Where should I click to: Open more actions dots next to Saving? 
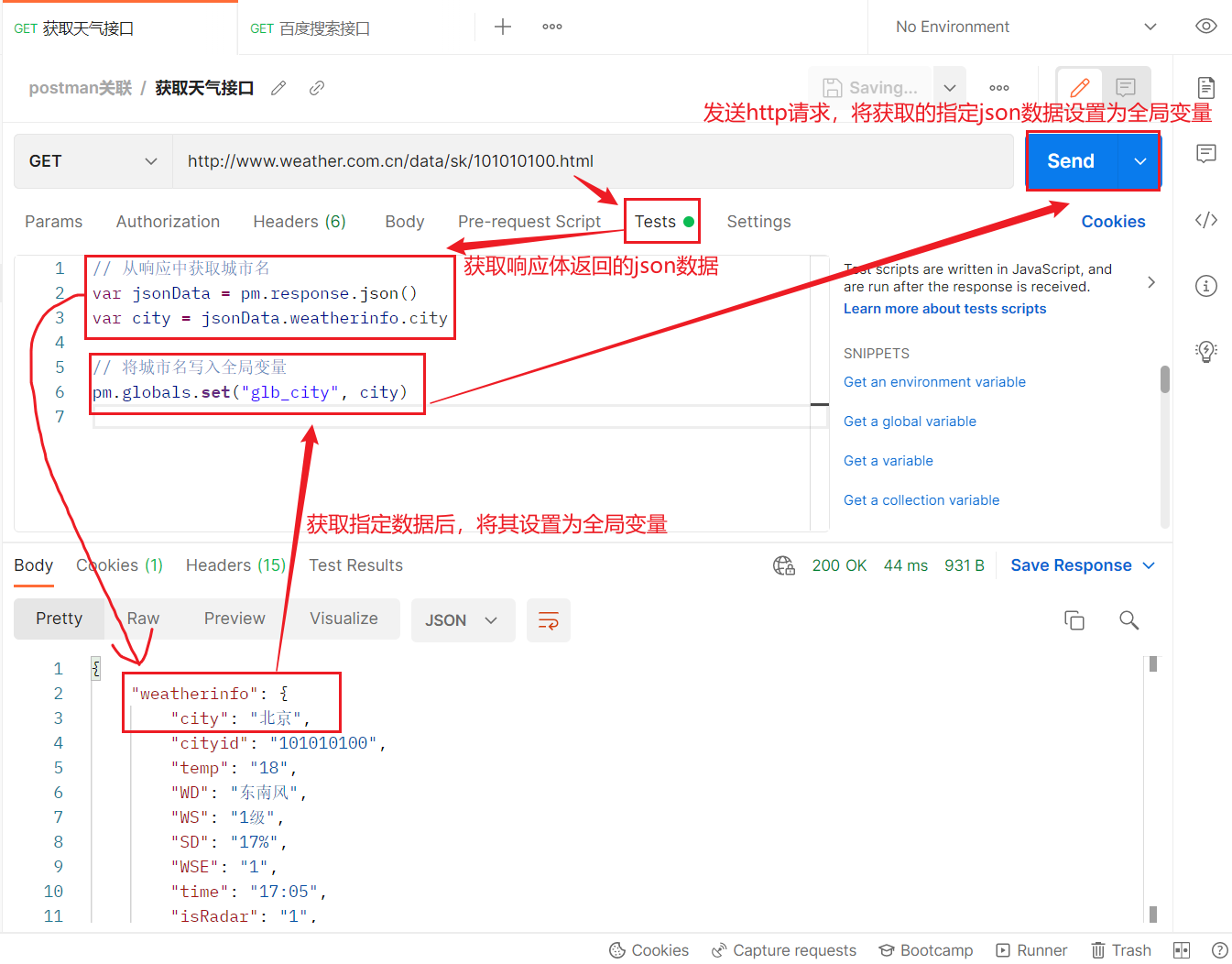[999, 88]
